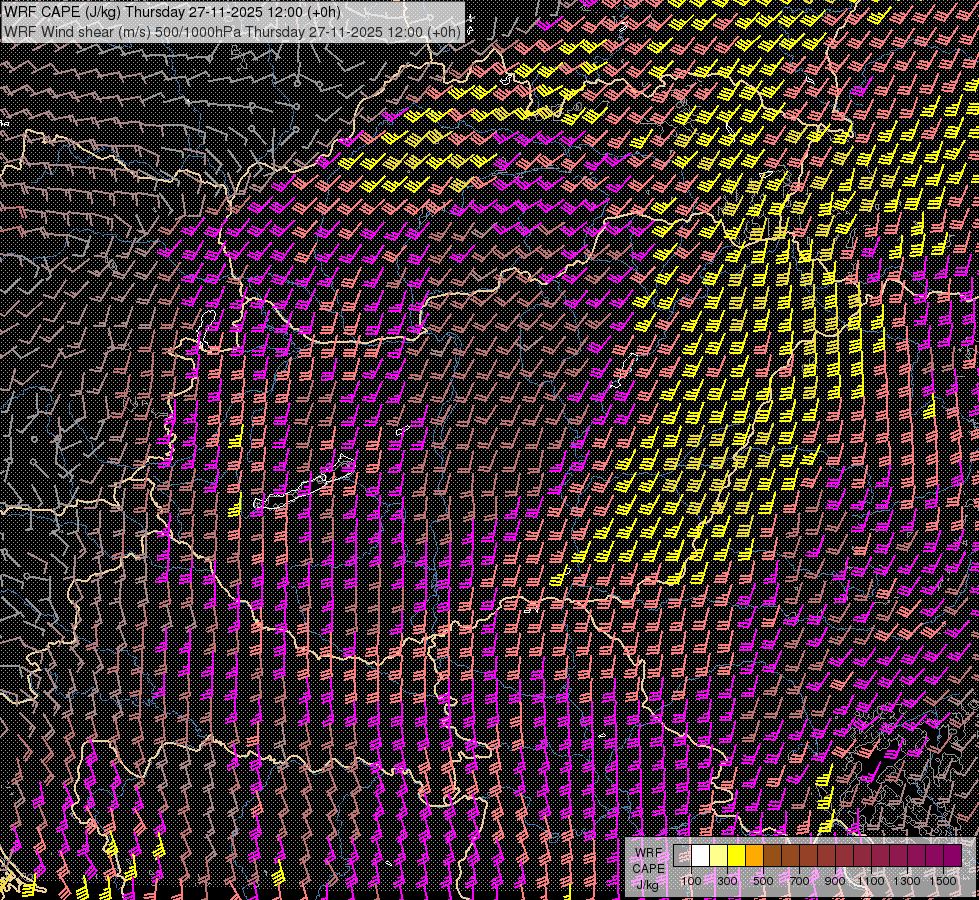The height and width of the screenshot is (900, 979).
Task: Click the 100 value on the legend scale
Action: click(691, 881)
